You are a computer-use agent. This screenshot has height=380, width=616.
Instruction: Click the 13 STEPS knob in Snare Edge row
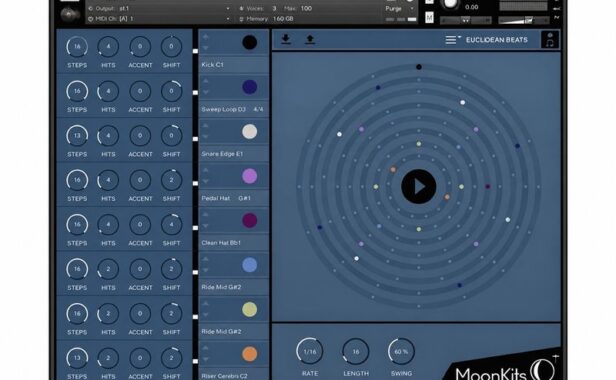pyautogui.click(x=77, y=136)
